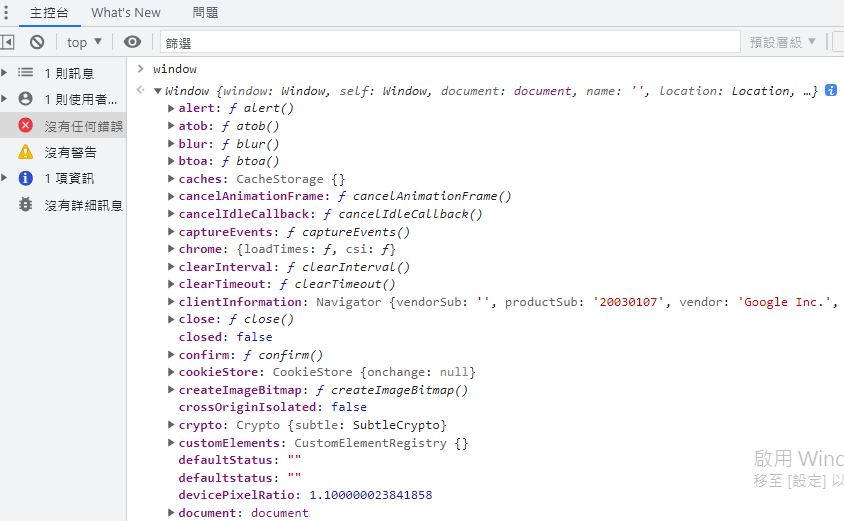Click the verbose bug icon in sidebar
This screenshot has width=844, height=521.
(x=25, y=205)
